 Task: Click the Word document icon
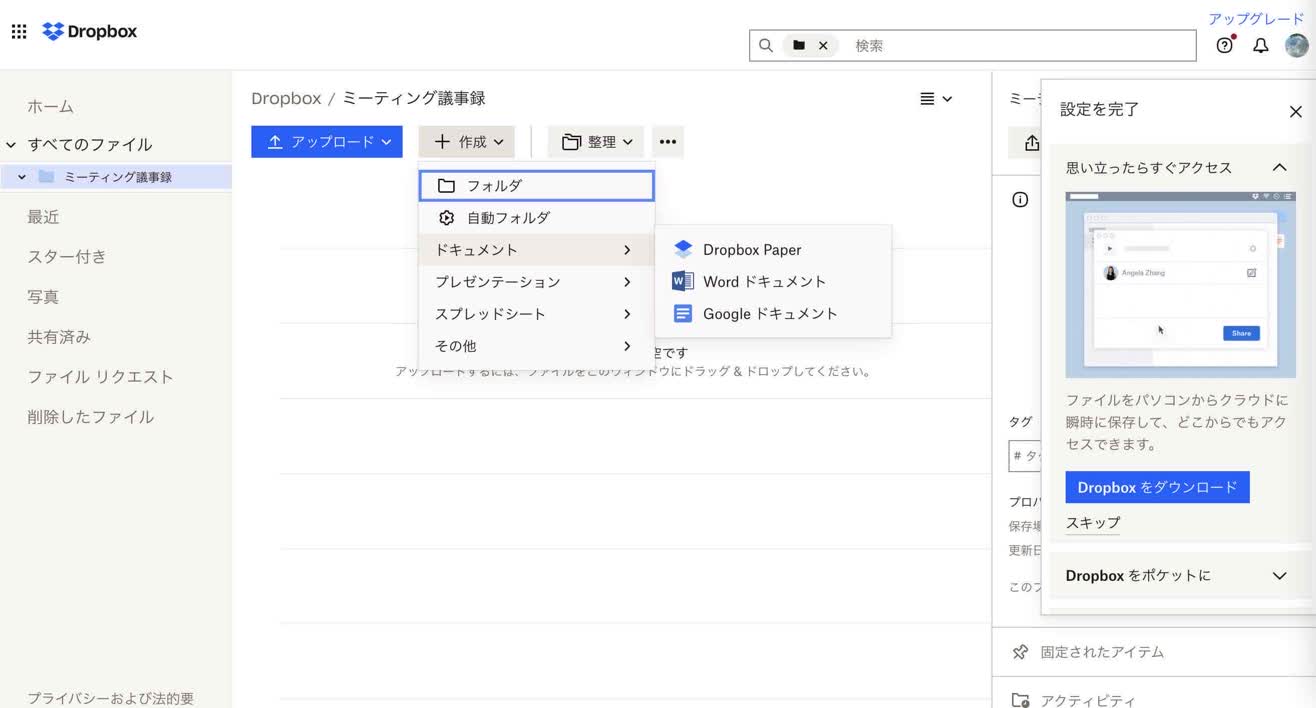click(x=683, y=282)
